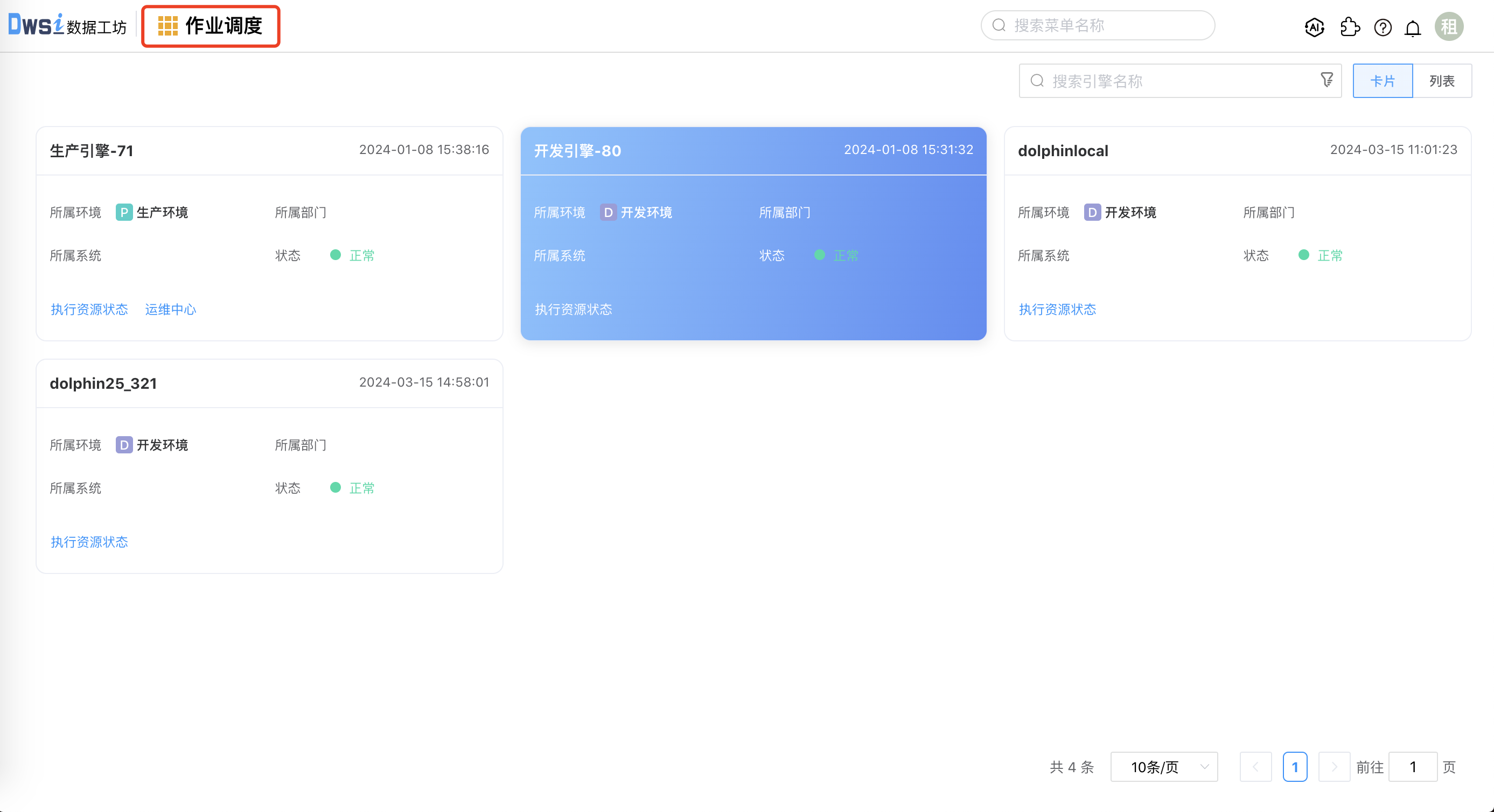
Task: Open the AI assistant icon in the header
Action: (1314, 27)
